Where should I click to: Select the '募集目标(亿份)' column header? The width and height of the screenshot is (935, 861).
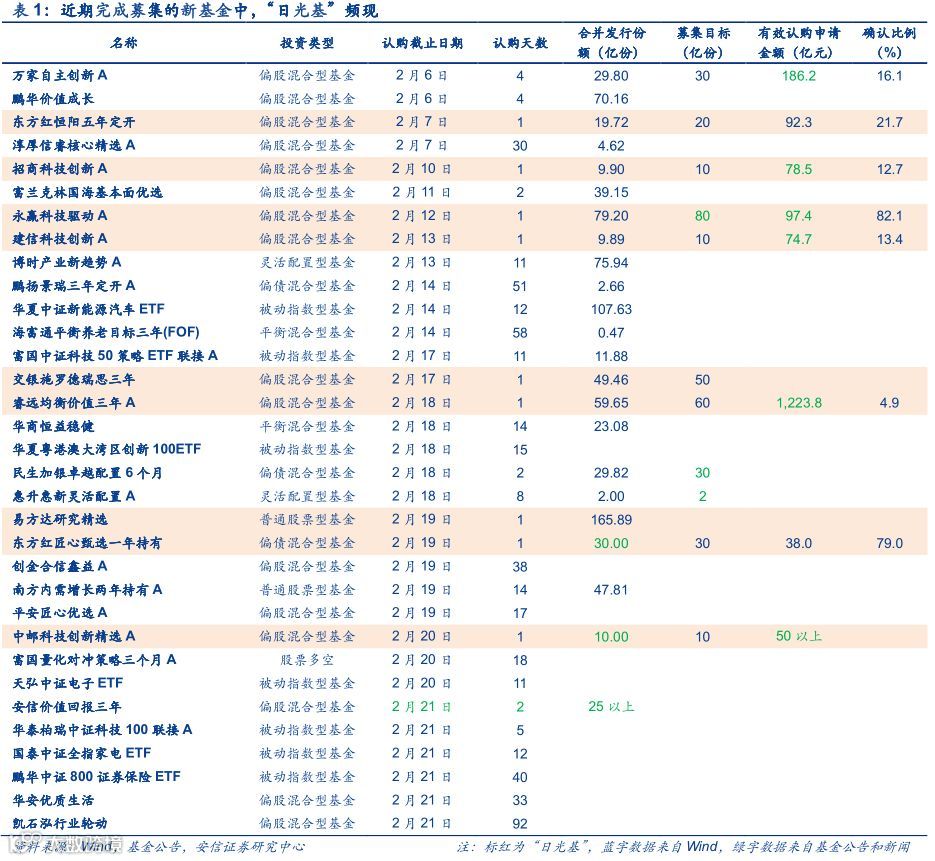tap(702, 42)
